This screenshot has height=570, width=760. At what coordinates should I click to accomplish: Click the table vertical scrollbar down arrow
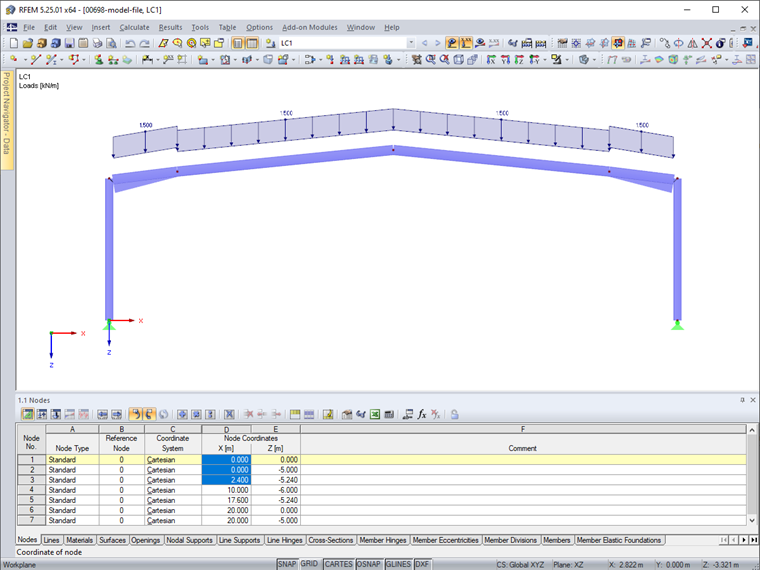coord(752,520)
